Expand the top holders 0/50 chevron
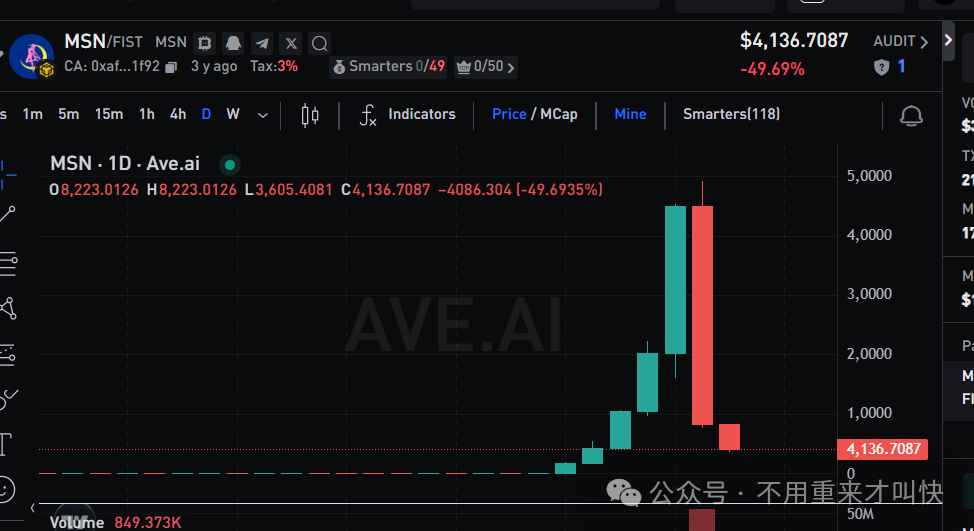The width and height of the screenshot is (974, 531). coord(511,68)
